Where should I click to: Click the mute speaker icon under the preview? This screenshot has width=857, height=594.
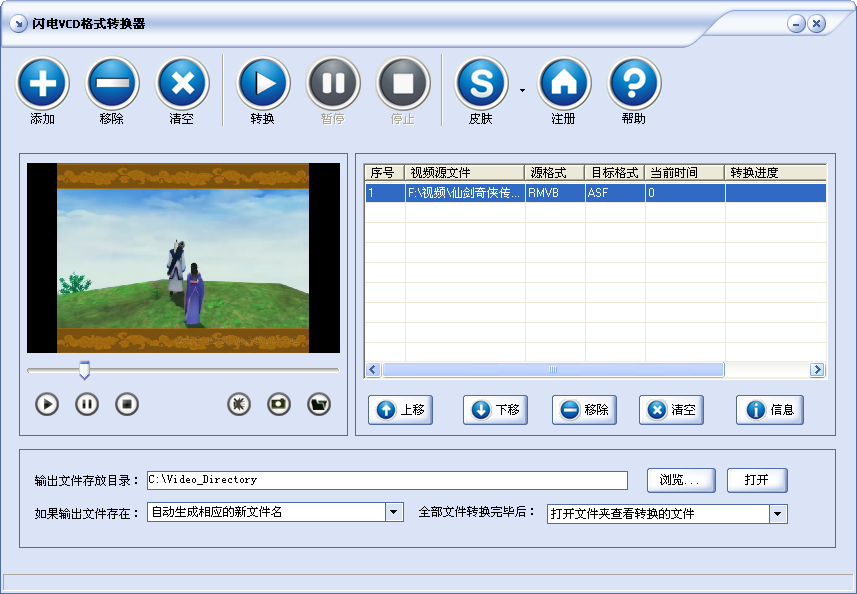(239, 404)
